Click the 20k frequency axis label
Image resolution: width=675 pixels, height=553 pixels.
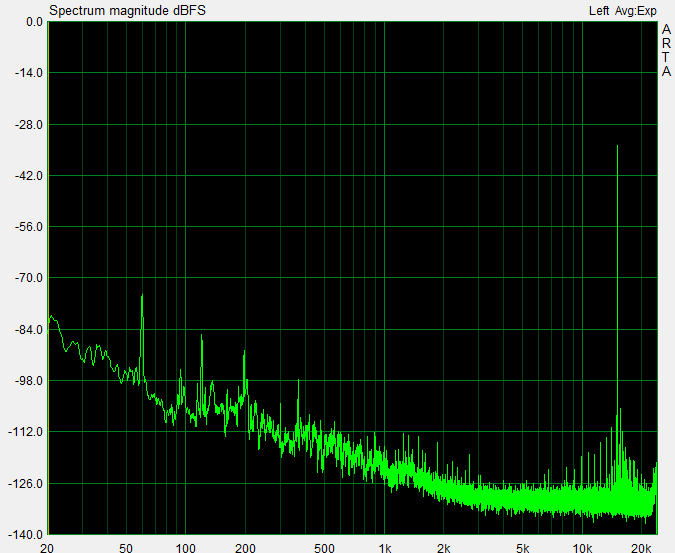tap(641, 548)
